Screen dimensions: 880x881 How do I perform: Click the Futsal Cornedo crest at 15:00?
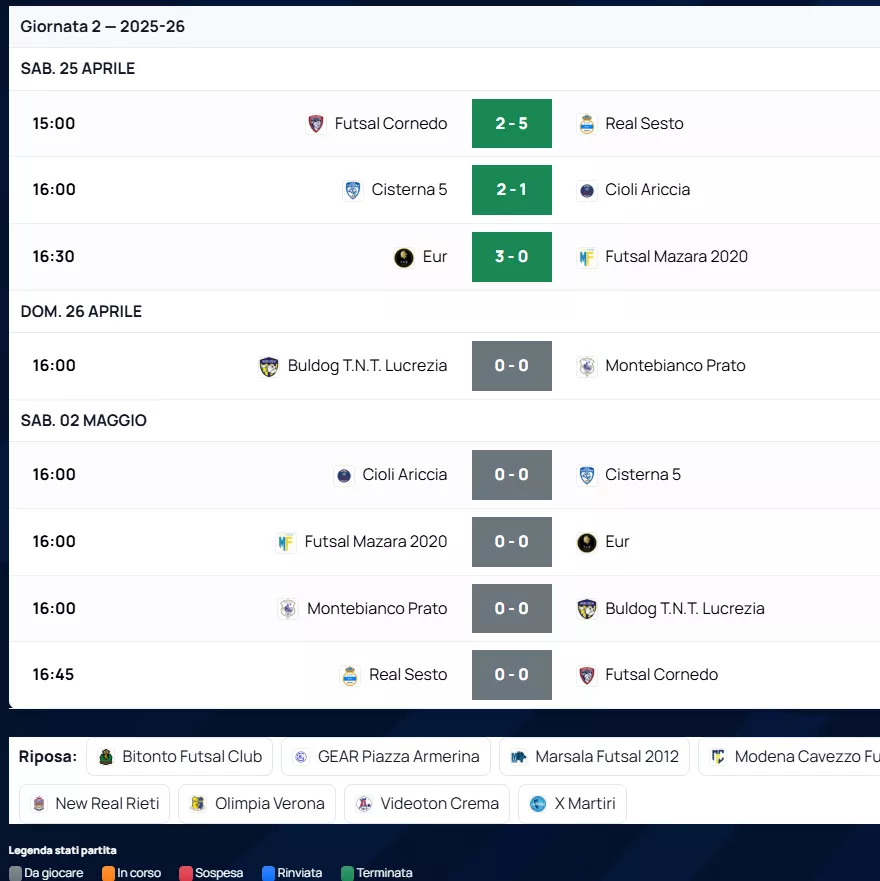316,124
